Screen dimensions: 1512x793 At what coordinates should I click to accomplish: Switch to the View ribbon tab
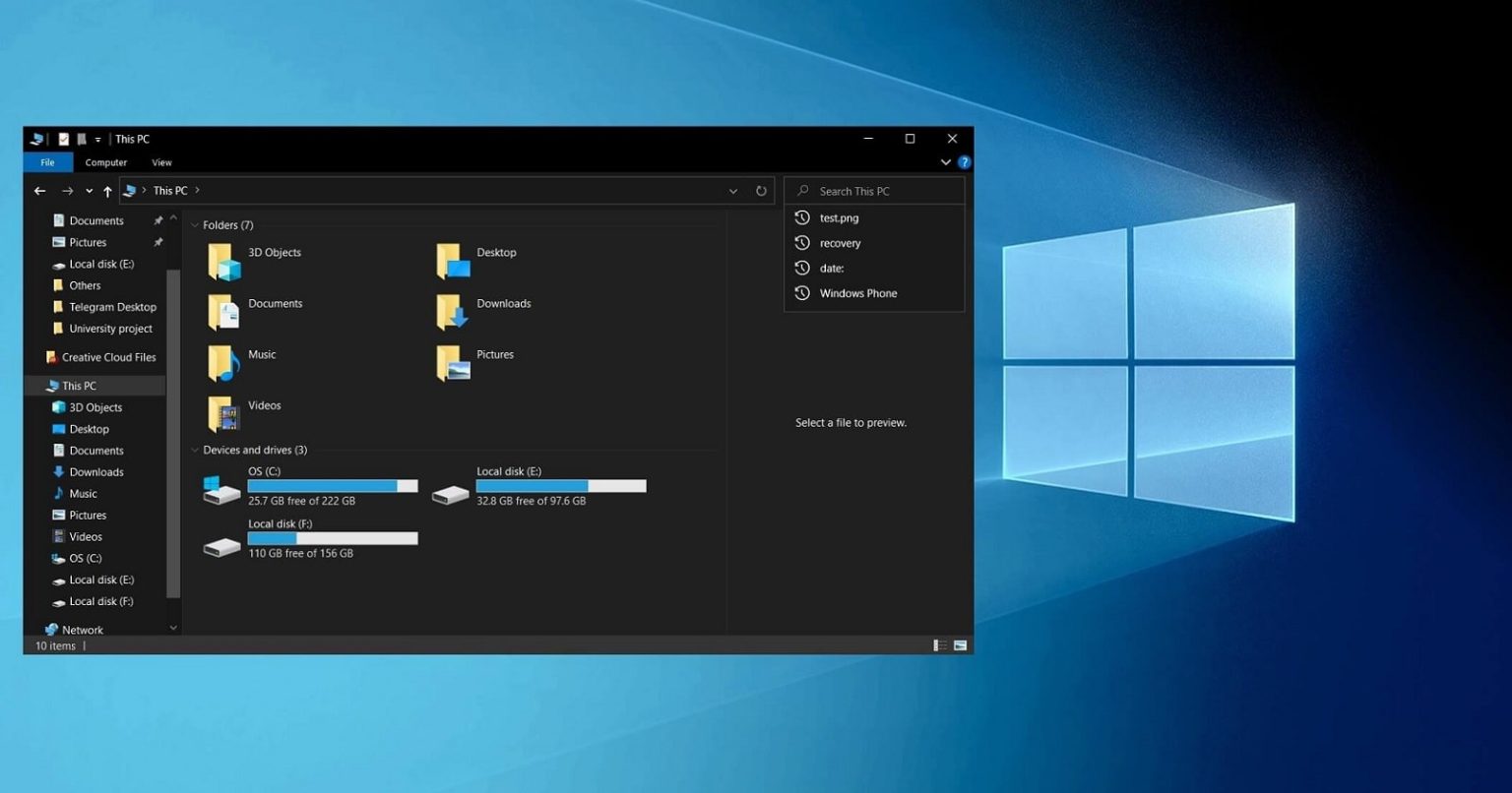(160, 162)
